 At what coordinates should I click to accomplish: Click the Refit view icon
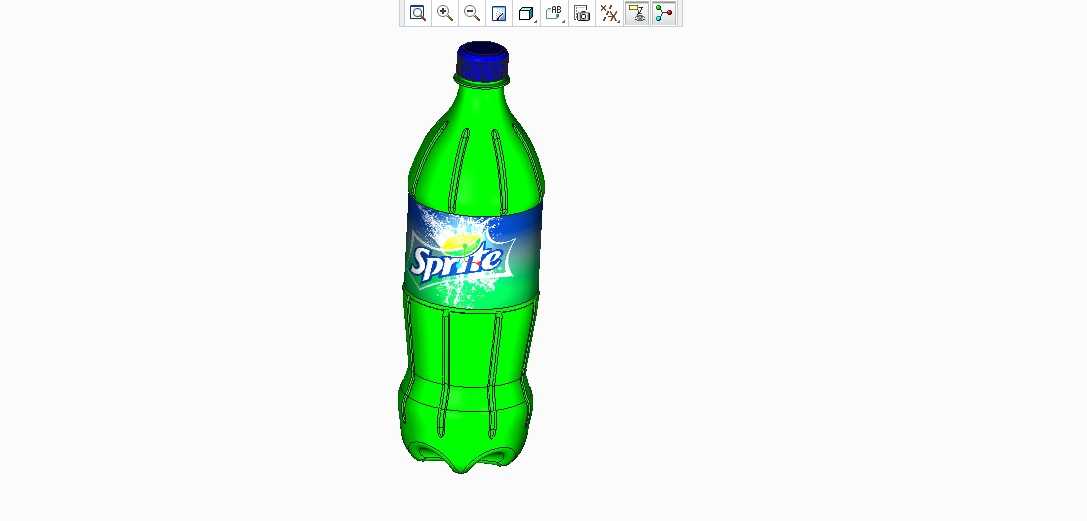[x=417, y=13]
